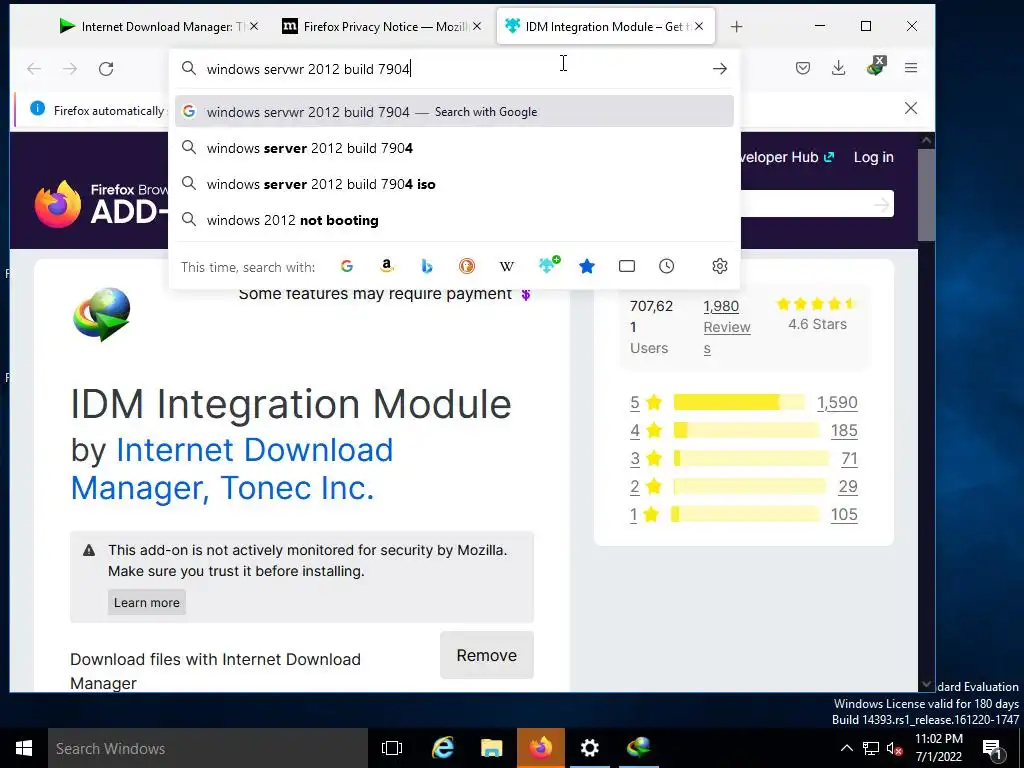
Task: Click the Firefox reload page icon
Action: (x=106, y=69)
